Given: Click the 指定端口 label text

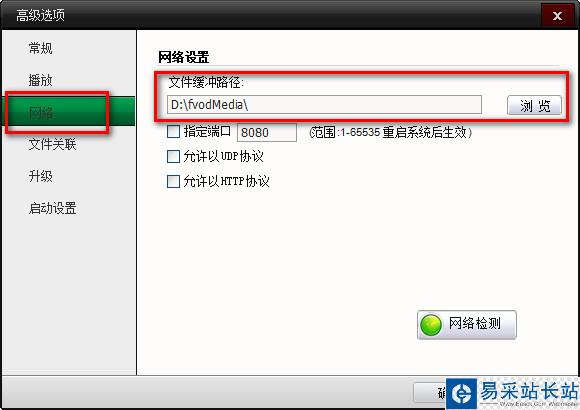Looking at the screenshot, I should click(x=207, y=131).
